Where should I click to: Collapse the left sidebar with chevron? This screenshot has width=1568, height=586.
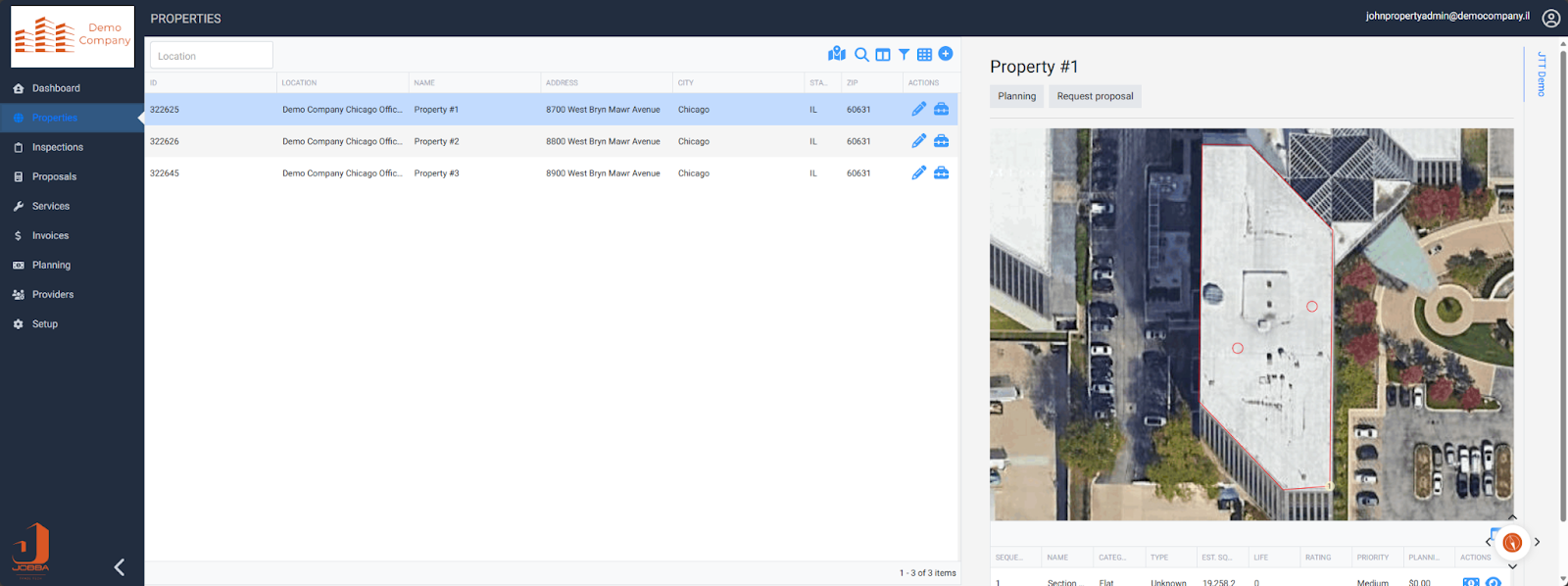(x=120, y=567)
